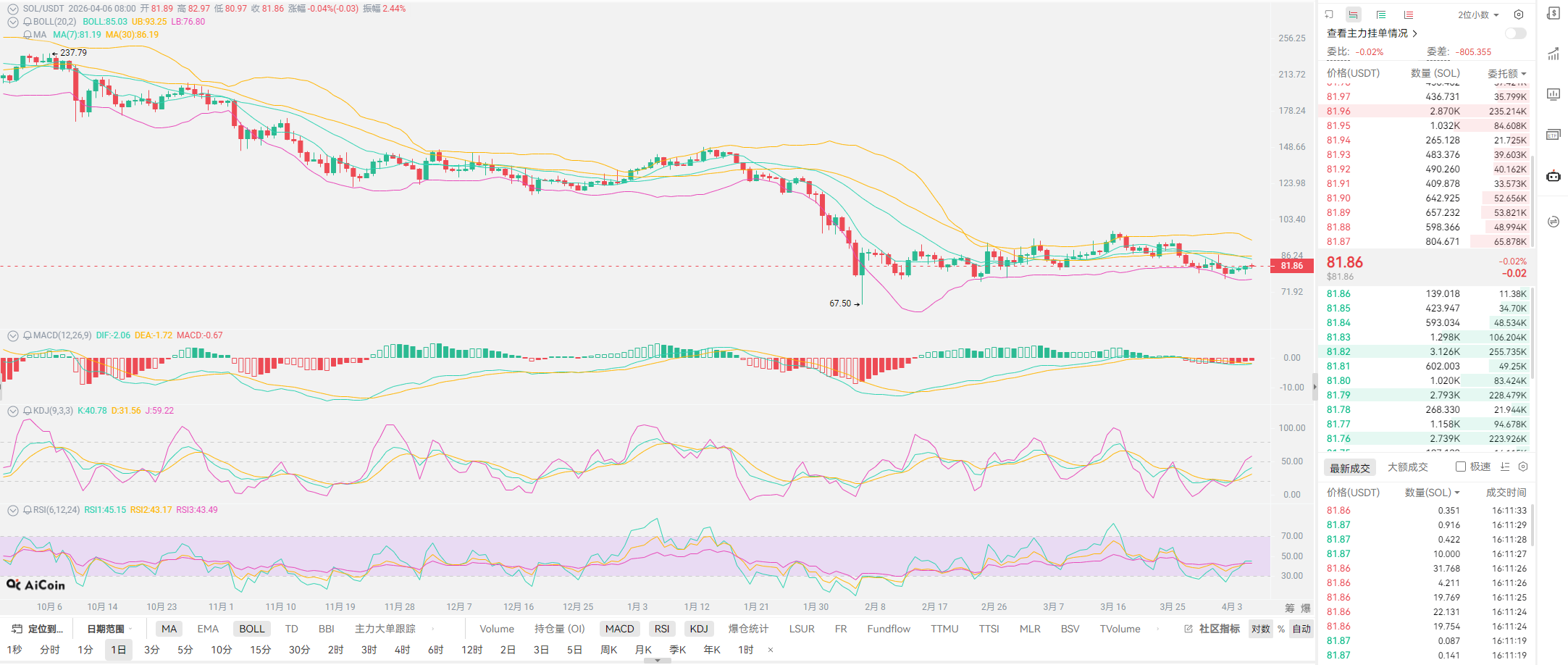Follow the 查看主力挂单情况 link
The image size is (1568, 665).
[x=1371, y=33]
